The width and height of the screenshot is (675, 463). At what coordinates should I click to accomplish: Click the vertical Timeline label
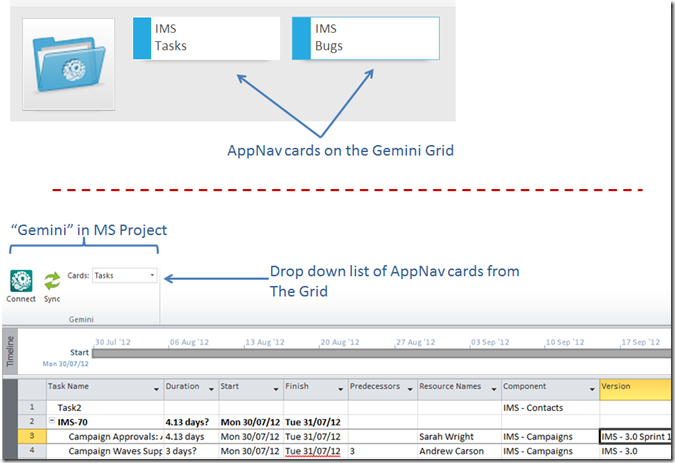coord(10,351)
